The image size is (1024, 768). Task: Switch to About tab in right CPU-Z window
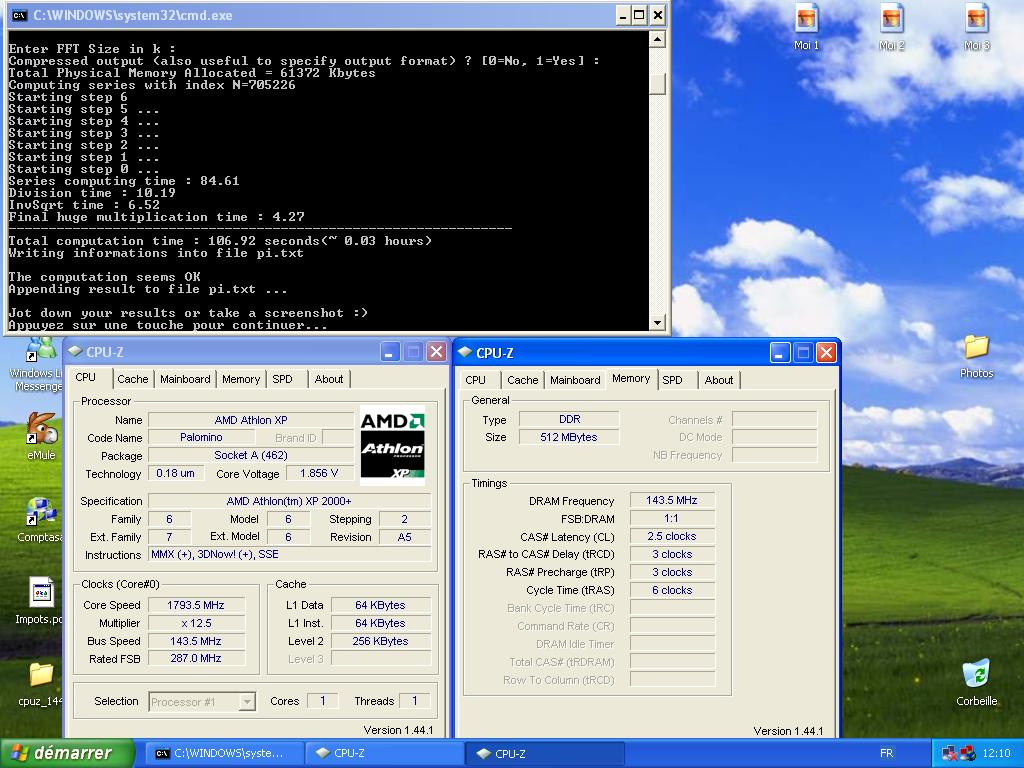click(x=718, y=380)
